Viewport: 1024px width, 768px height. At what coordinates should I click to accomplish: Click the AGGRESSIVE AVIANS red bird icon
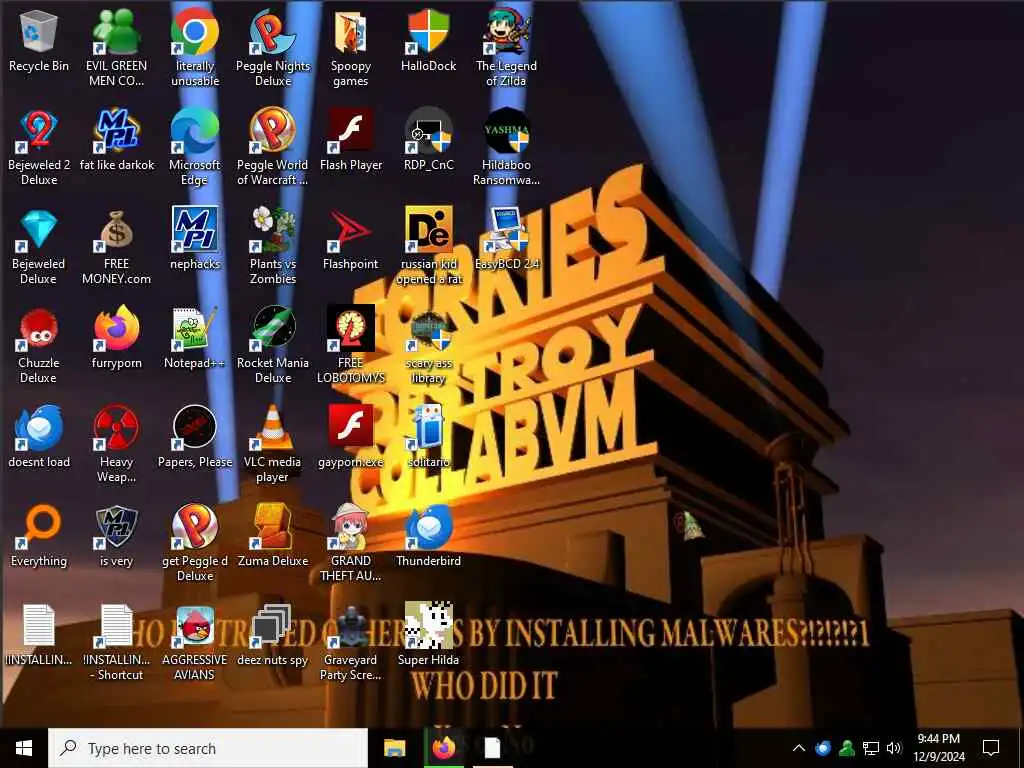(x=195, y=642)
